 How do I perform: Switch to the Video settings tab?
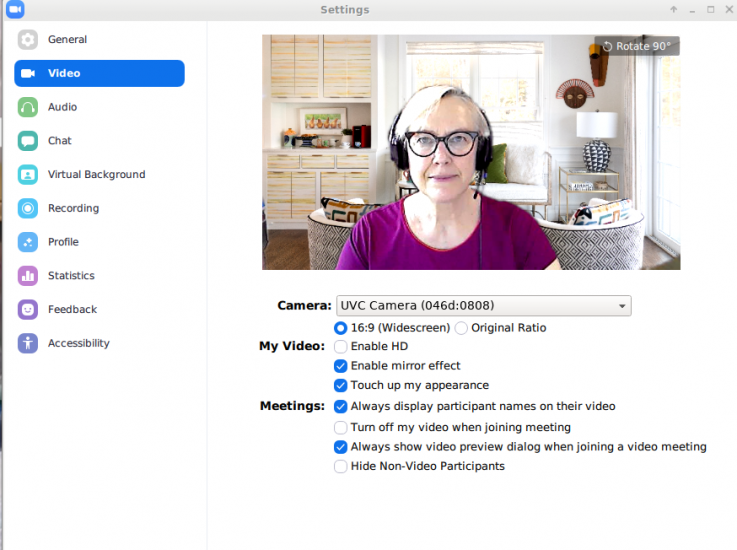point(99,73)
